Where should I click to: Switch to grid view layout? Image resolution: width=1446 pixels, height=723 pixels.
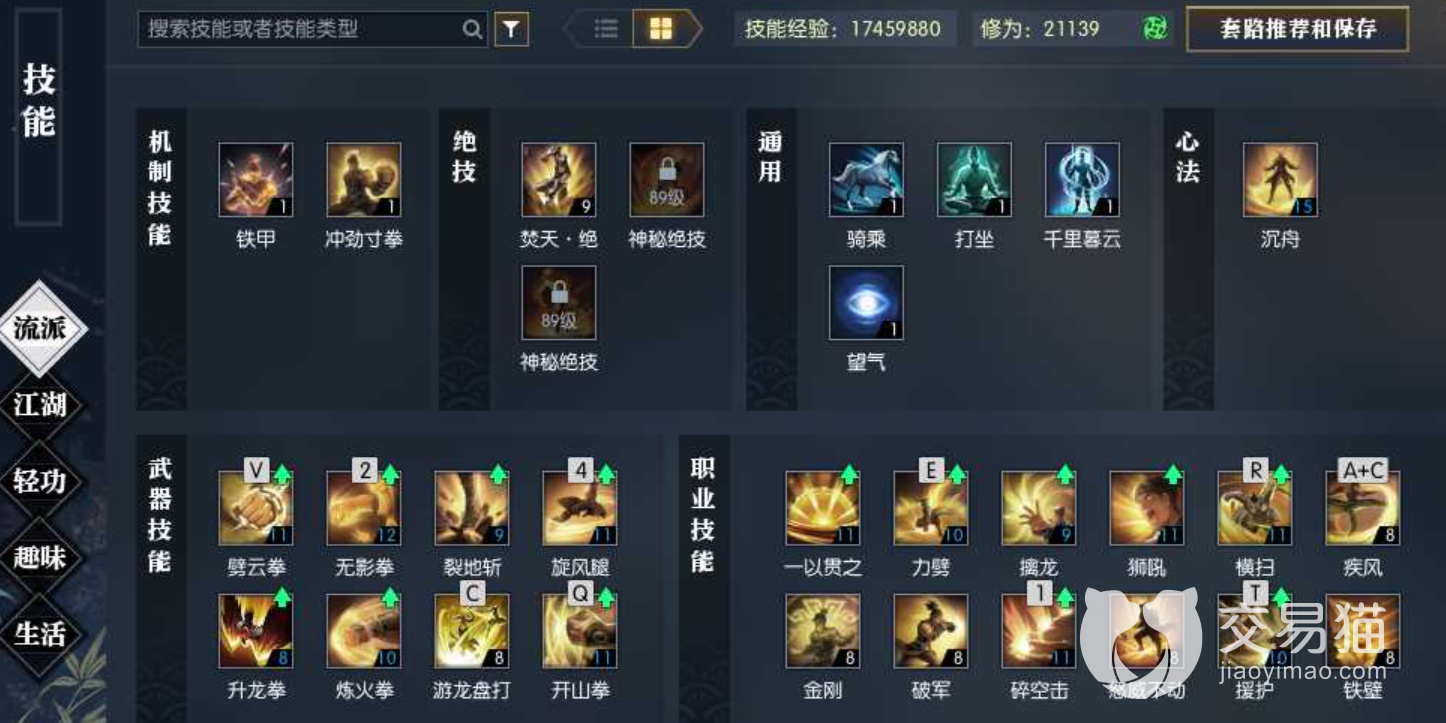tap(660, 29)
